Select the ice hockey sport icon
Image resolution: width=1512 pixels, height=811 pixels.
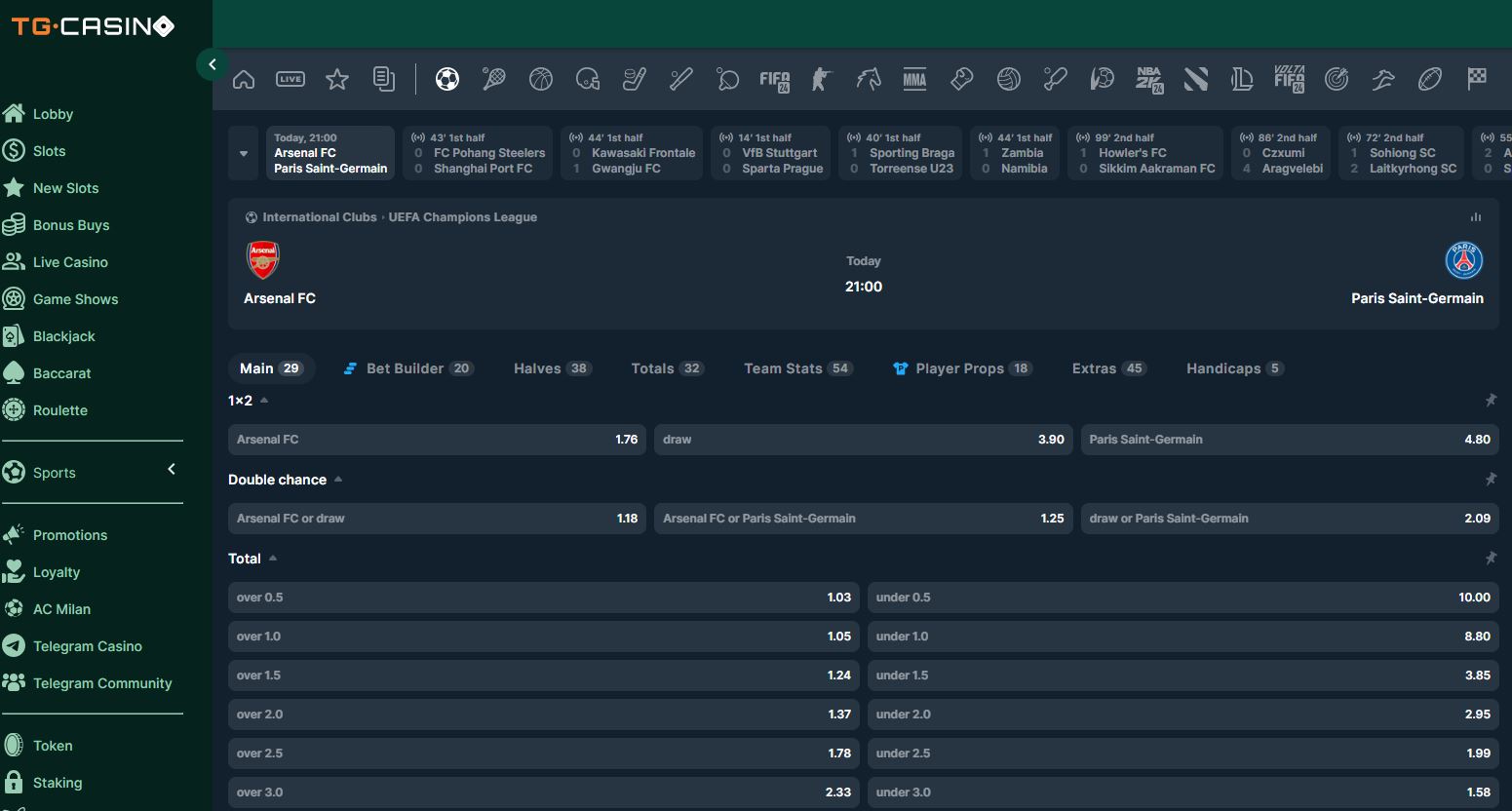pos(635,79)
